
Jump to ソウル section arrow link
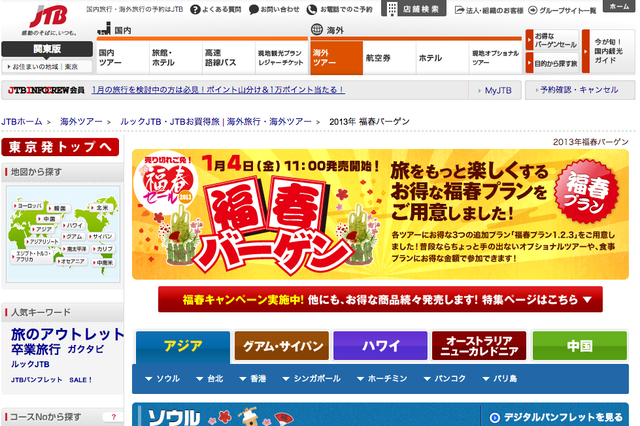click(162, 379)
